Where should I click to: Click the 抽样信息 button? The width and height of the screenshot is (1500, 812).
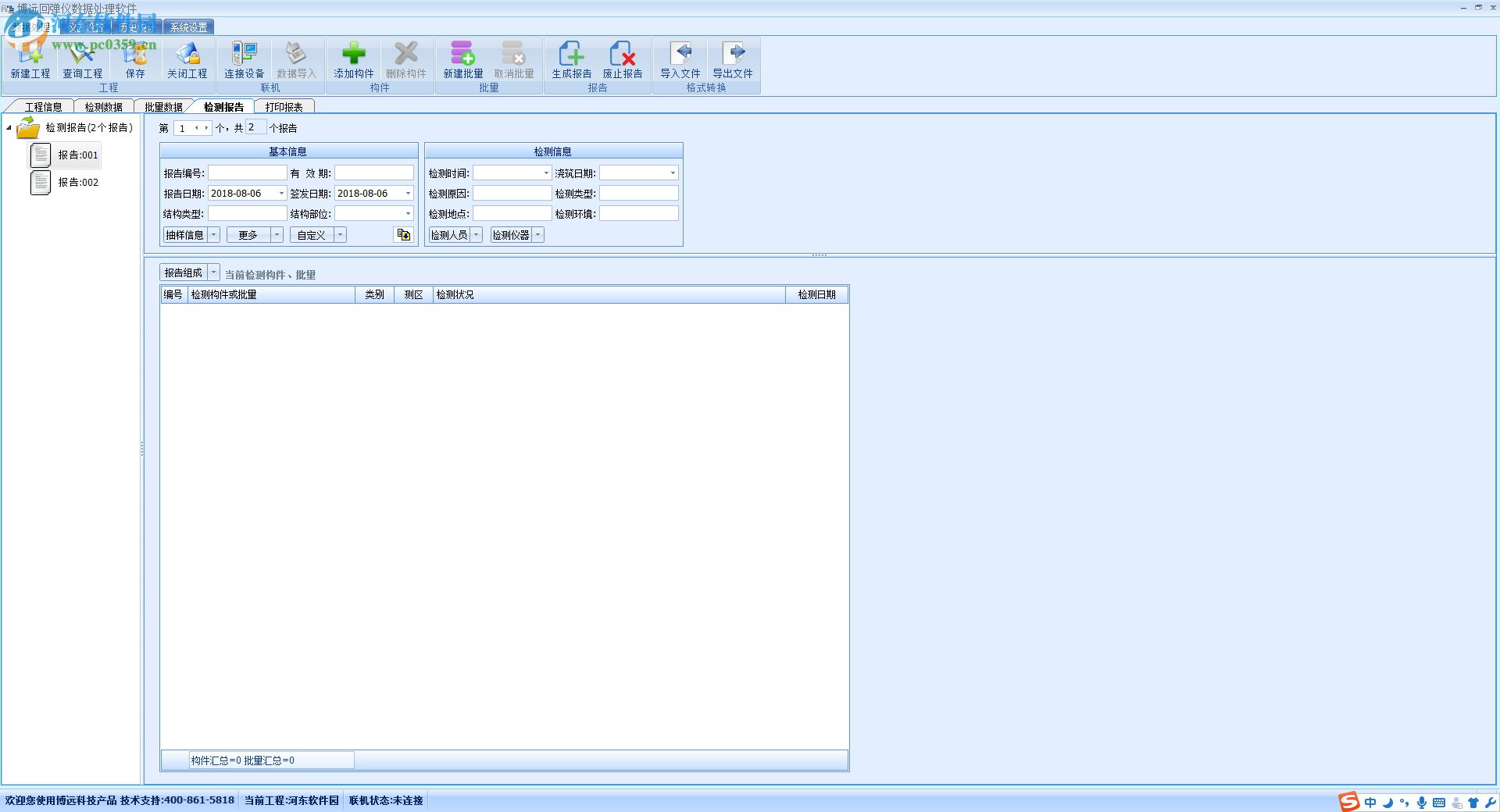[x=185, y=234]
